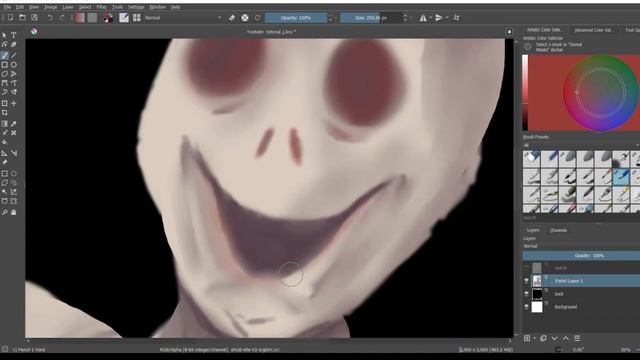The width and height of the screenshot is (640, 360).
Task: Open the brush editor settings
Action: click(x=124, y=18)
